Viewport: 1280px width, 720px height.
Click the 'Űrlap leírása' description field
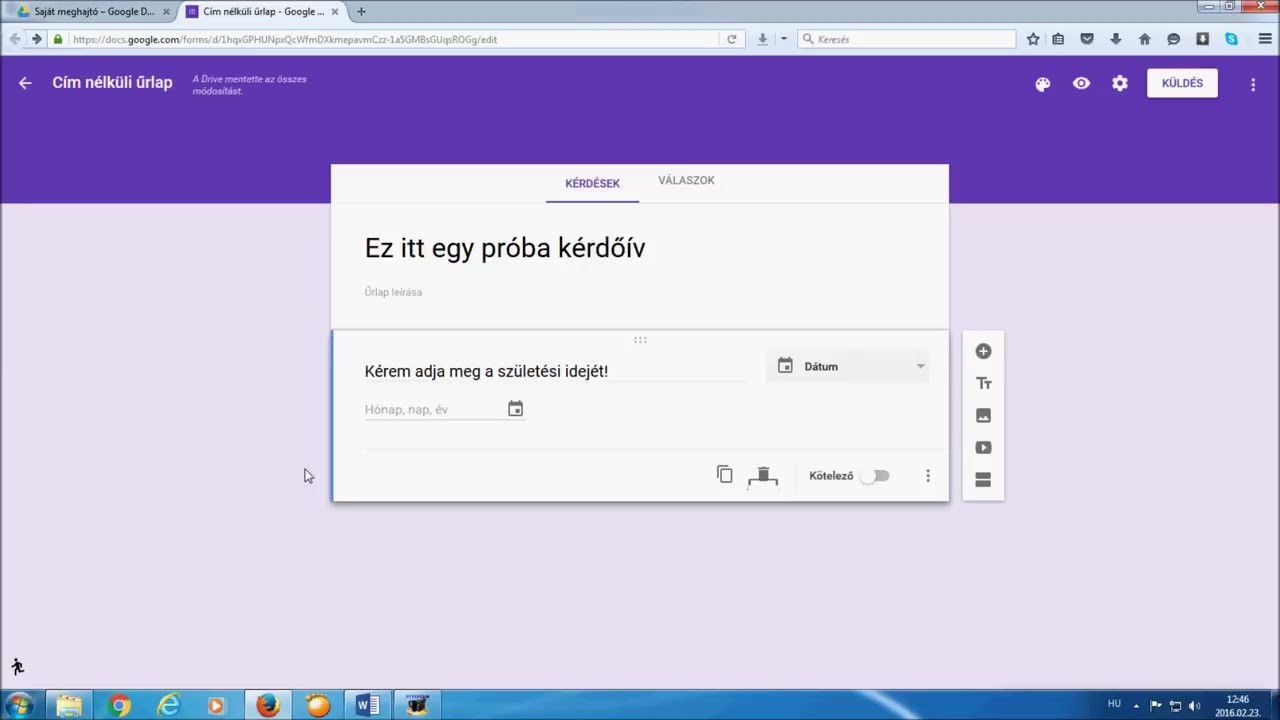(x=393, y=292)
